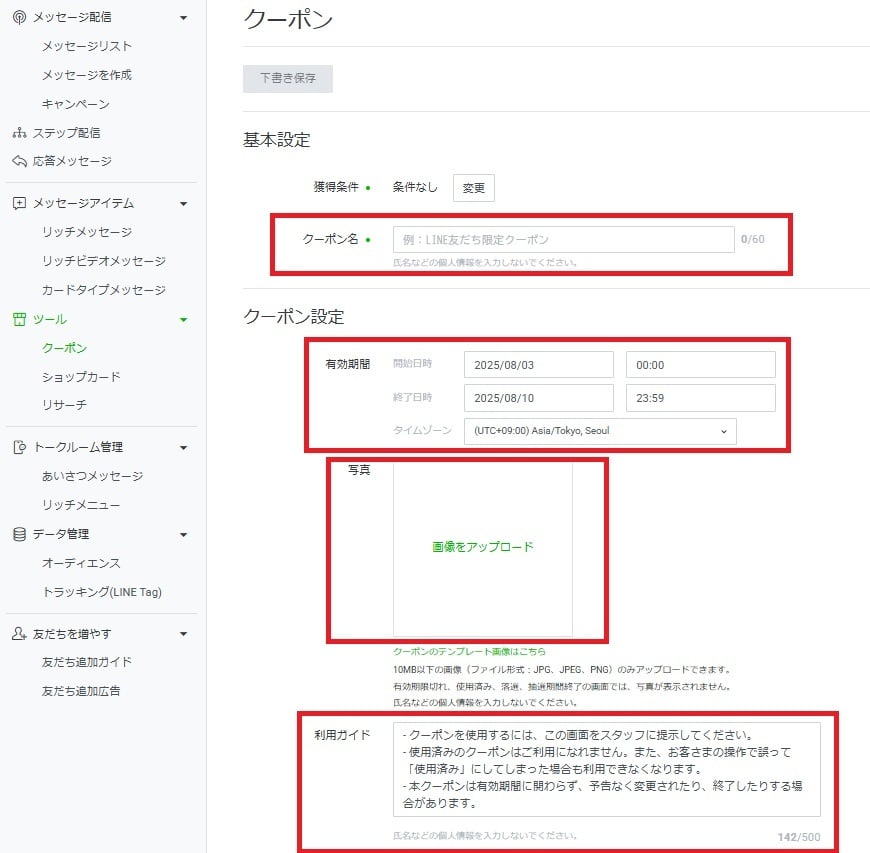
Task: Open メッセージを作成 in sidebar
Action: tap(87, 75)
